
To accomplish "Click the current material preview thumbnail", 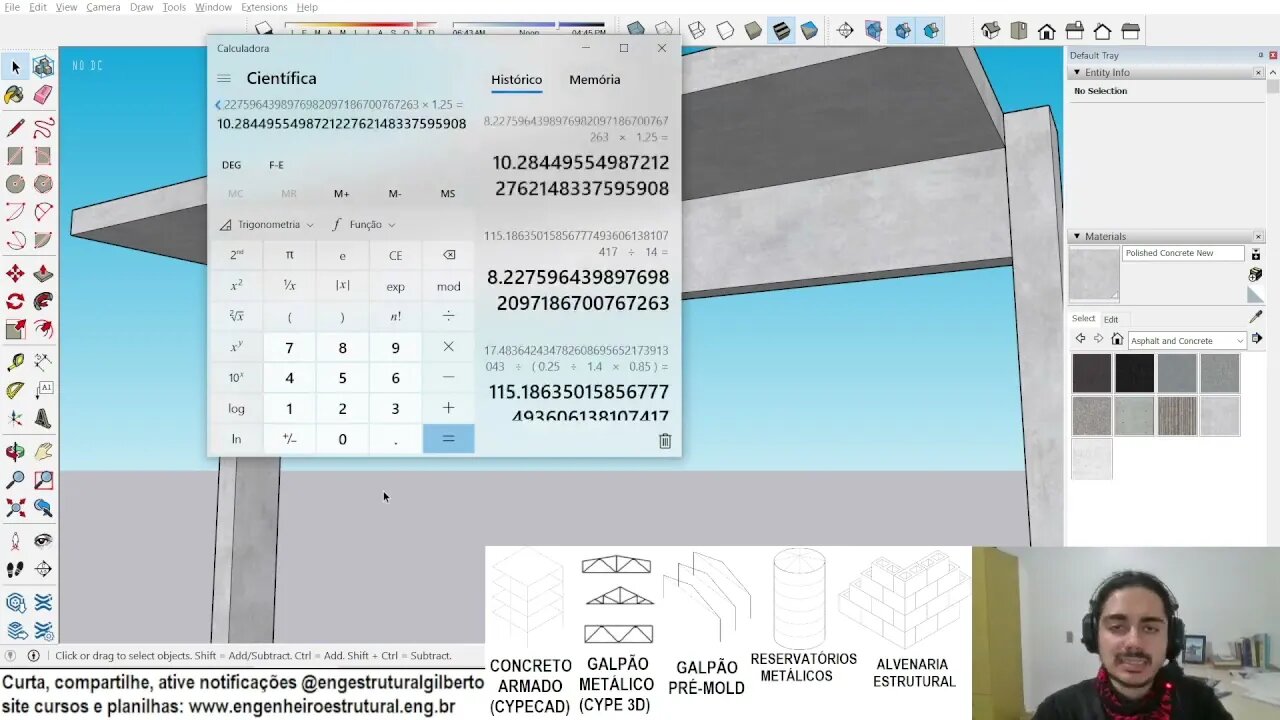I will point(1094,274).
